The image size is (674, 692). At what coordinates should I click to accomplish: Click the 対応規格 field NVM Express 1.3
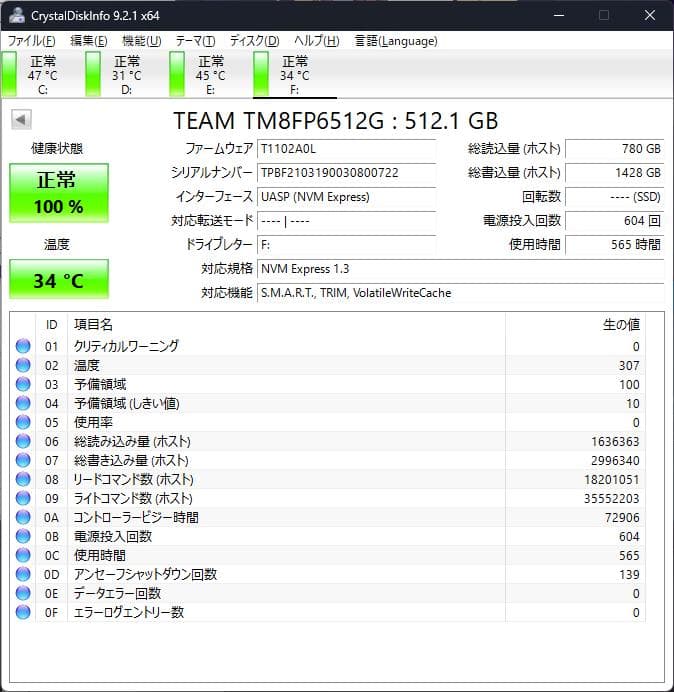pyautogui.click(x=460, y=269)
